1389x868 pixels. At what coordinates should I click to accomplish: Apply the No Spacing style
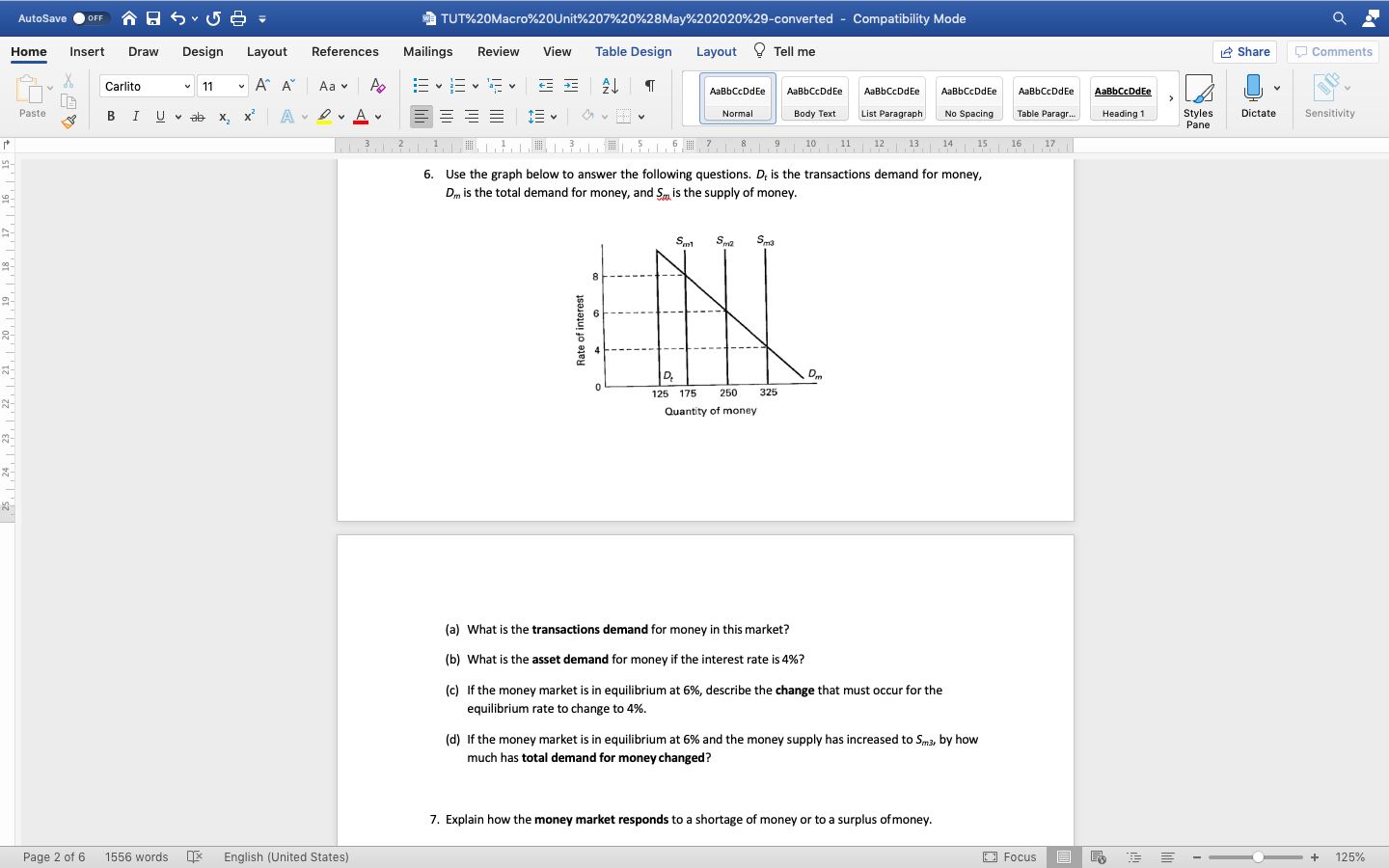[x=969, y=98]
